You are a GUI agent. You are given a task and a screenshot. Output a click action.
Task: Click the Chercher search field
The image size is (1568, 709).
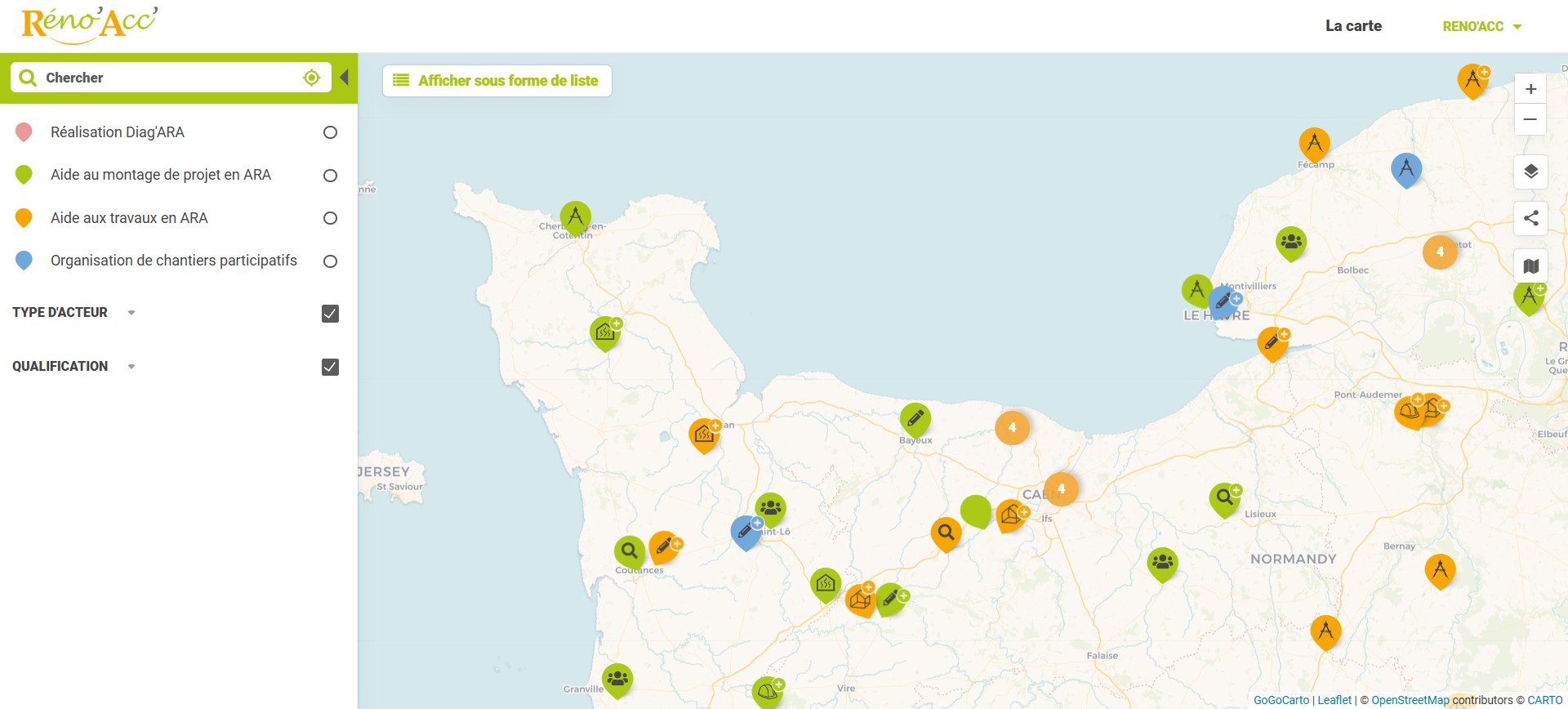tap(167, 78)
